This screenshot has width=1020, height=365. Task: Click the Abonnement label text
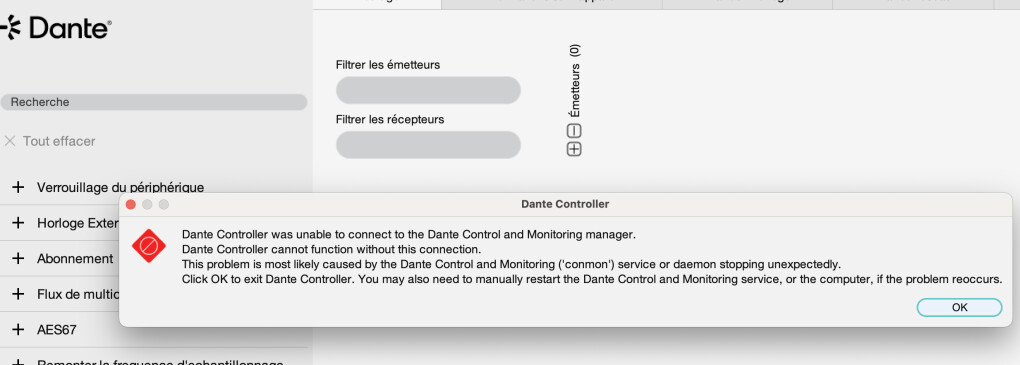point(75,258)
